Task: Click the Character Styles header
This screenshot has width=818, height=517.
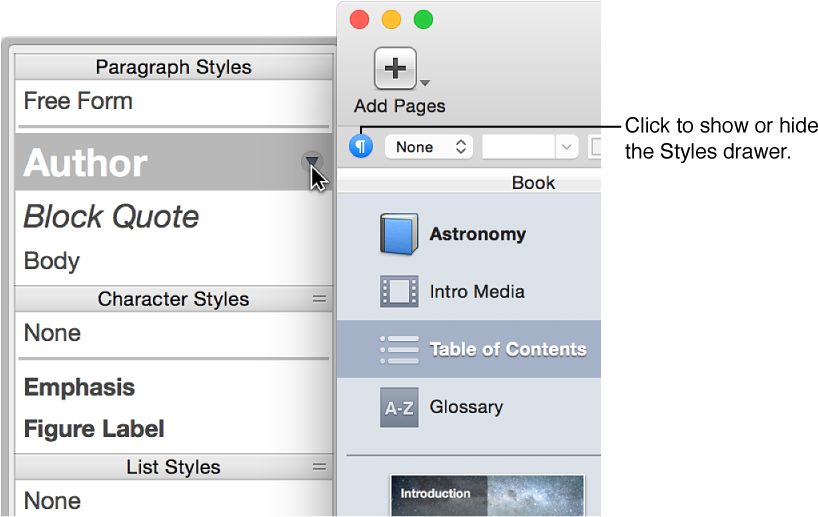Action: coord(173,299)
